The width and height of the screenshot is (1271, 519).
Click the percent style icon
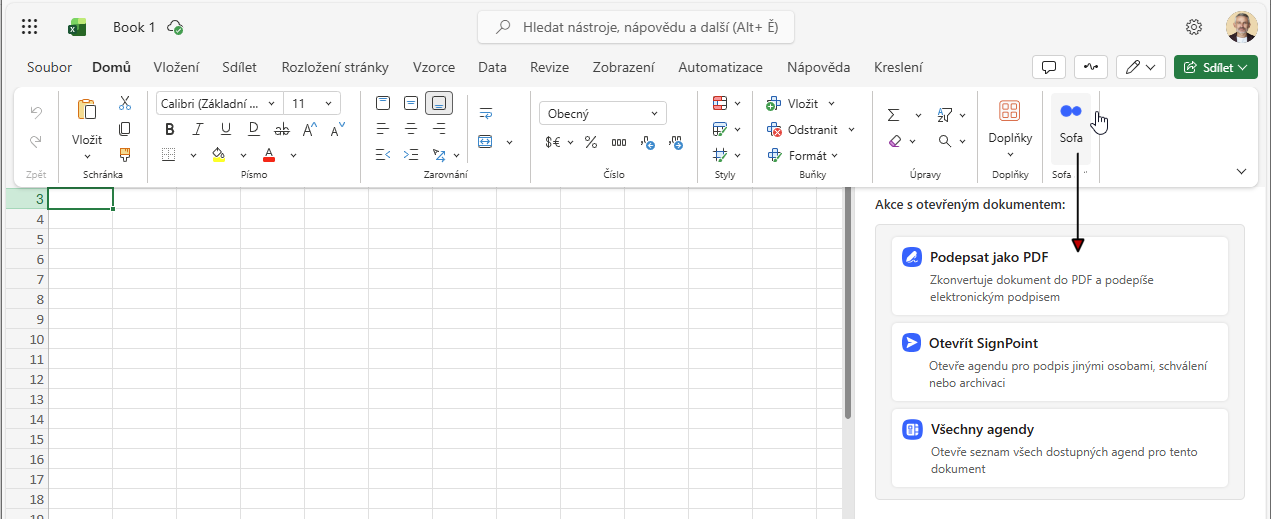coord(590,142)
